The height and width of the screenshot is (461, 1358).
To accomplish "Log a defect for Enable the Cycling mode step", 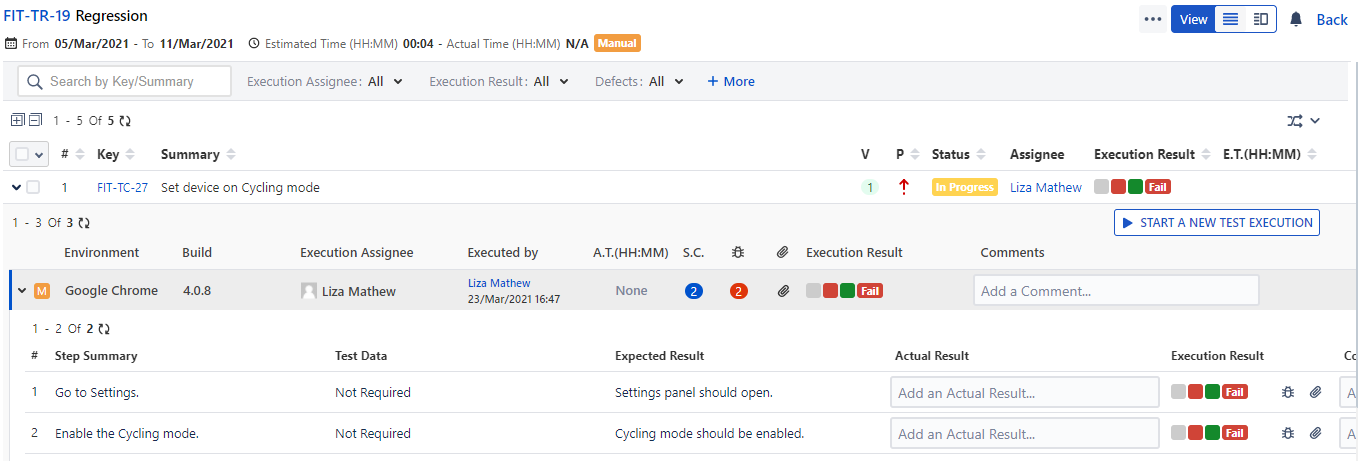I will pos(1288,433).
